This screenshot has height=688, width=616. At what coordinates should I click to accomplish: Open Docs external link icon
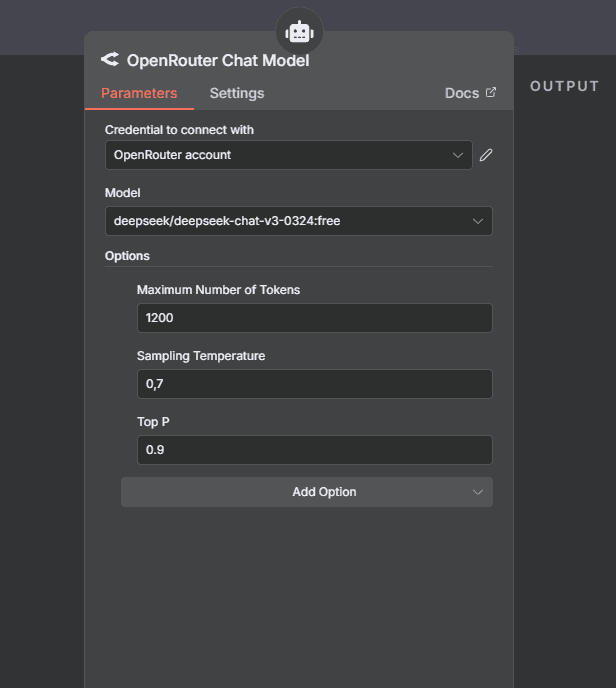click(x=491, y=93)
